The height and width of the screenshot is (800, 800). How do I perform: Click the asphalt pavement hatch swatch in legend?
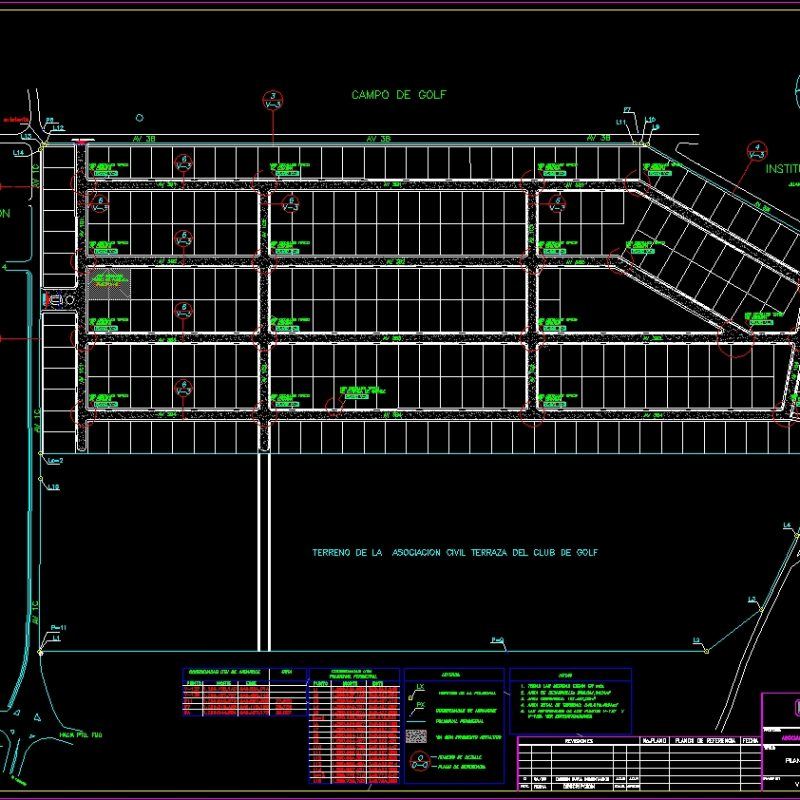pos(417,735)
